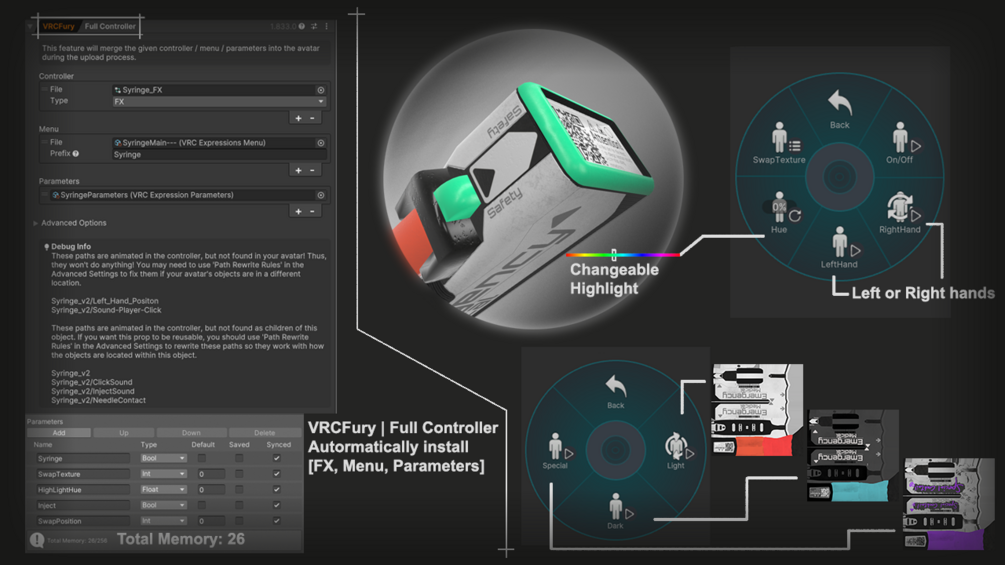The image size is (1005, 565).
Task: Toggle Default checkbox for Syringe parameter
Action: 202,458
